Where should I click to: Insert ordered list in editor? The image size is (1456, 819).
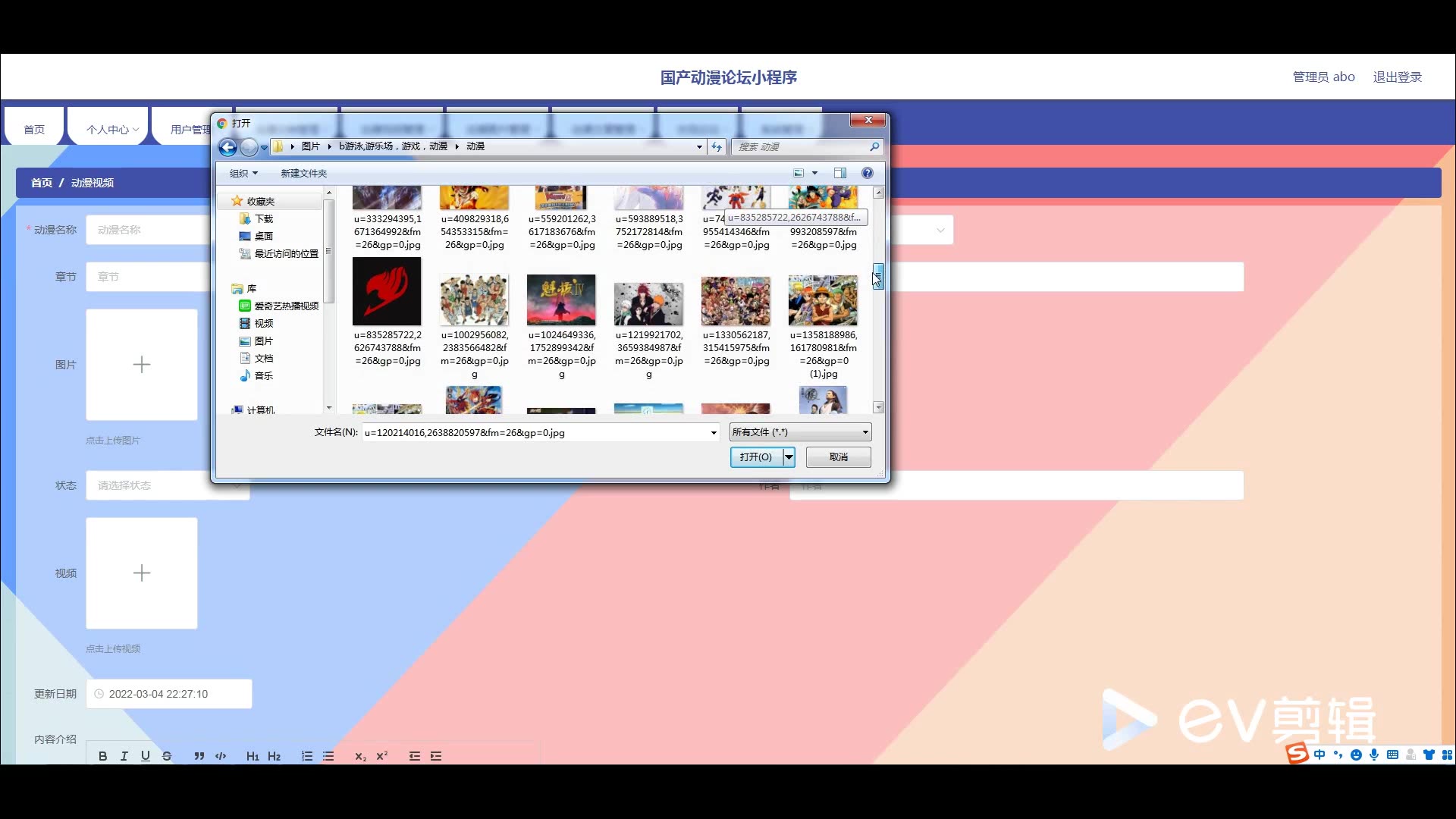[x=306, y=756]
